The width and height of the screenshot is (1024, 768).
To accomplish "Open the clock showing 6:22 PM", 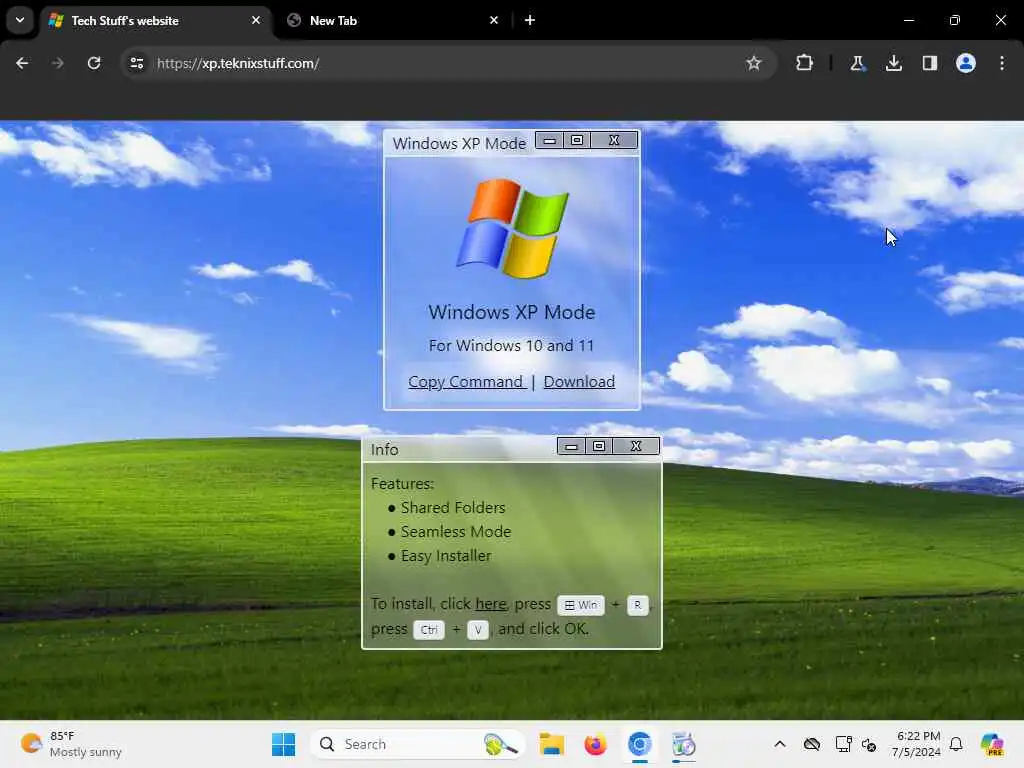I will point(916,744).
